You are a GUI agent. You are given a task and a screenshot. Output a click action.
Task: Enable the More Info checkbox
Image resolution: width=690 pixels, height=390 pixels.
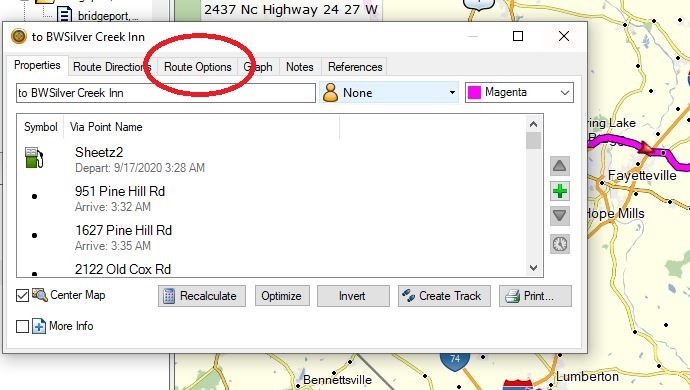point(22,327)
